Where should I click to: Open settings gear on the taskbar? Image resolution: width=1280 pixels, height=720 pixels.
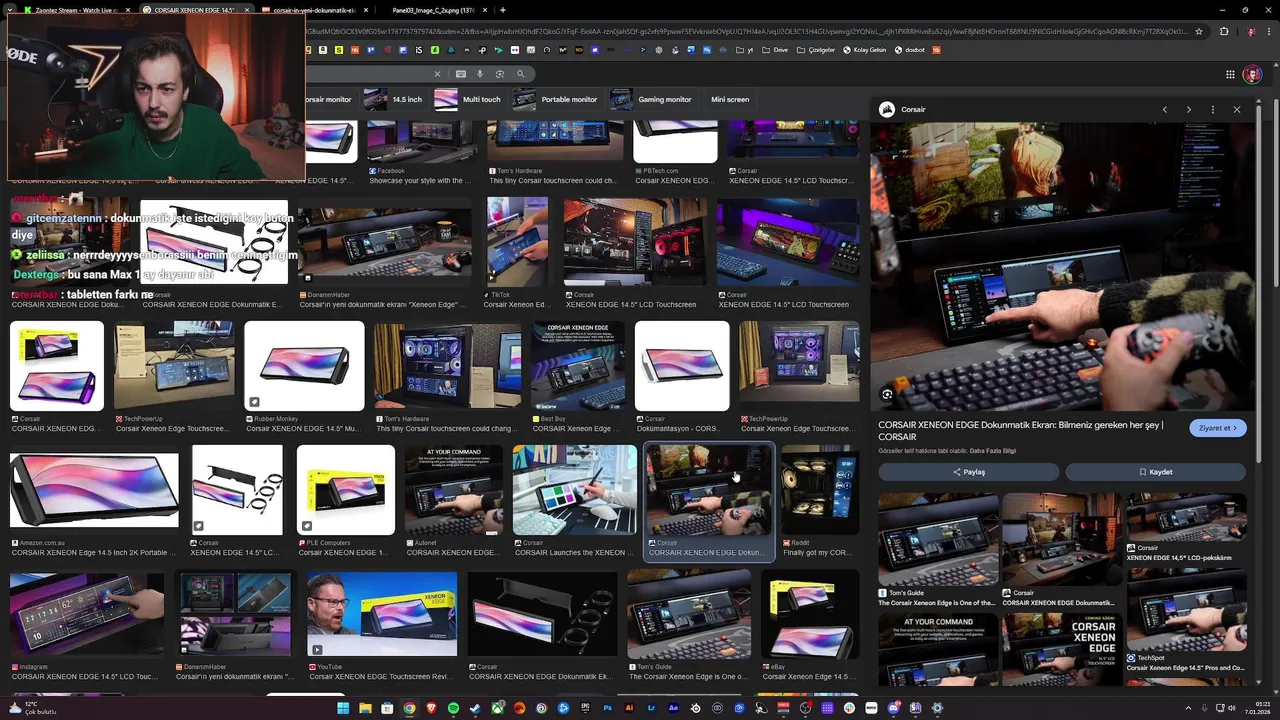click(936, 708)
